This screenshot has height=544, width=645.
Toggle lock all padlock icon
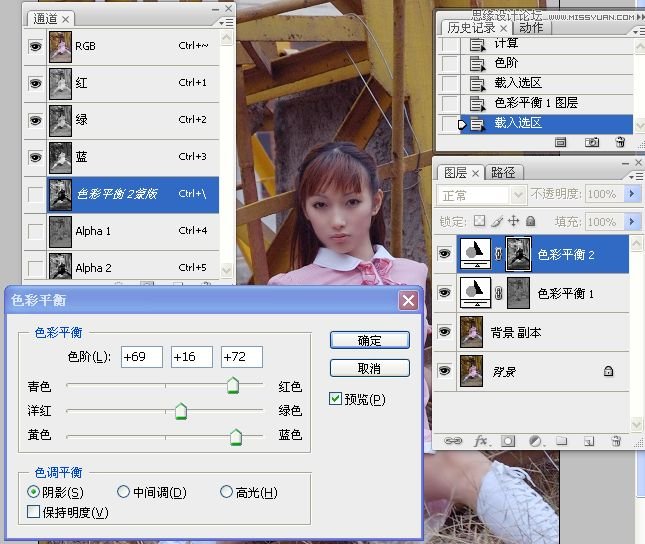pos(531,221)
